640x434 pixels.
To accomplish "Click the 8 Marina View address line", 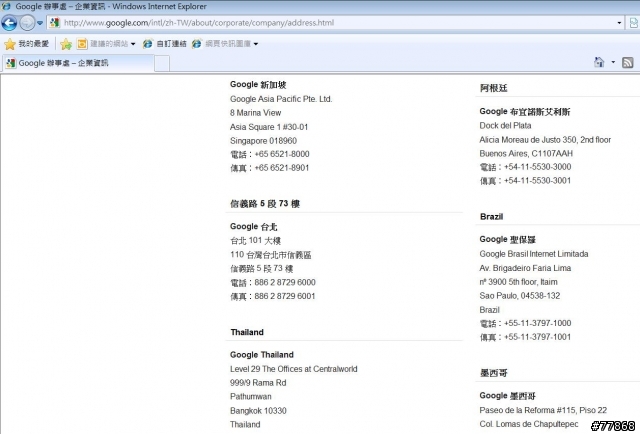I will pos(256,113).
